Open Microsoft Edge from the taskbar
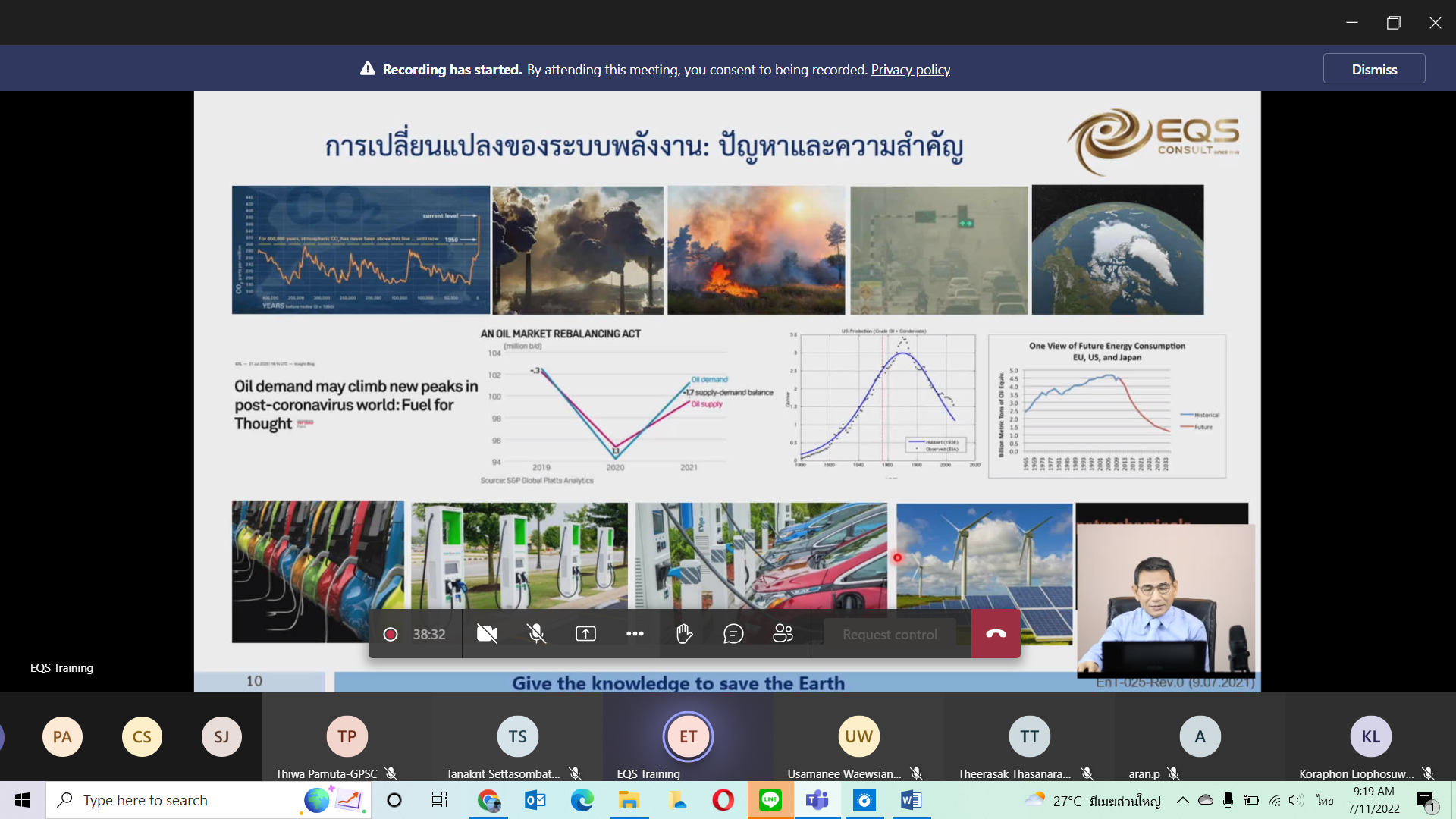 point(582,800)
